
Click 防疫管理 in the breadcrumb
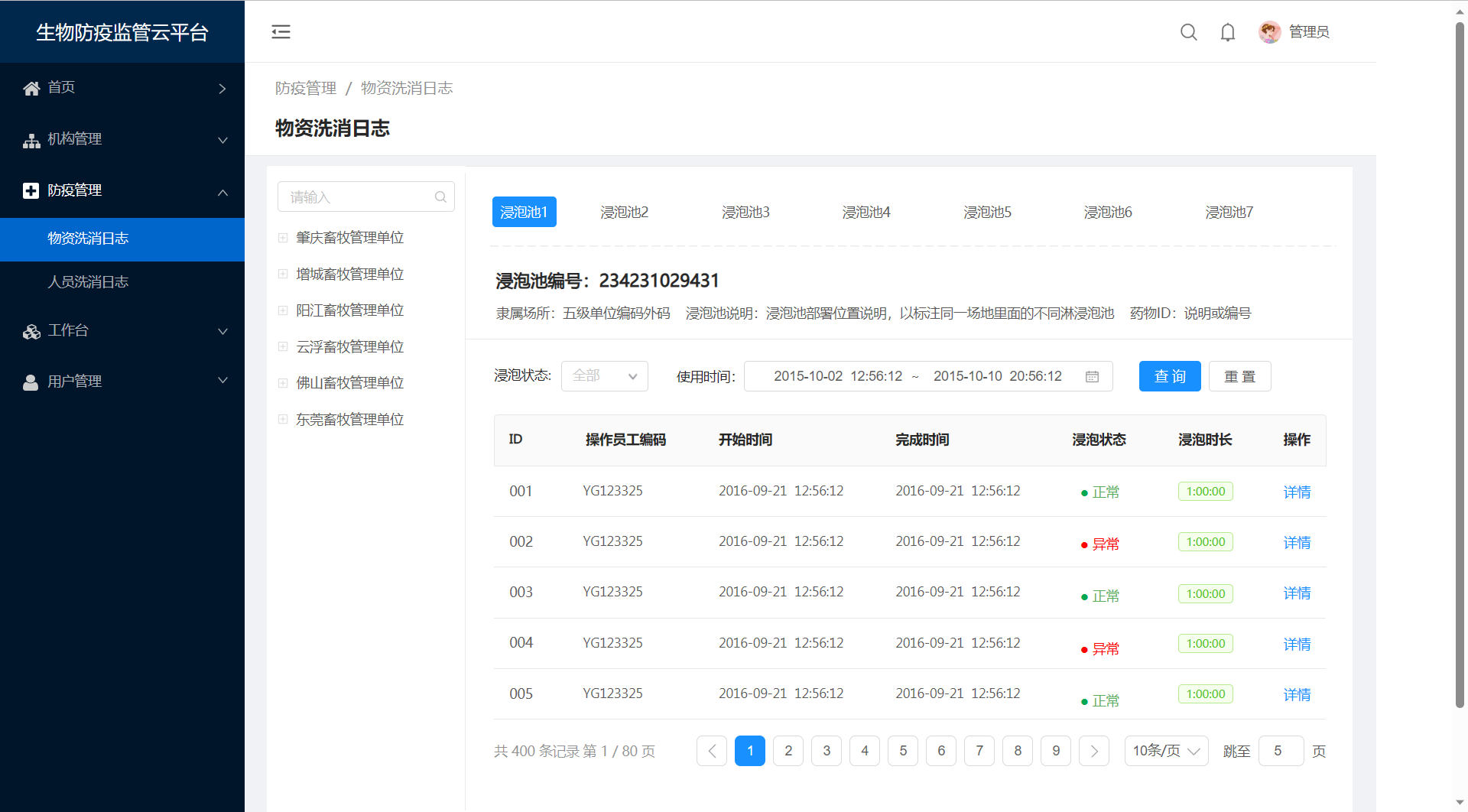[x=306, y=88]
